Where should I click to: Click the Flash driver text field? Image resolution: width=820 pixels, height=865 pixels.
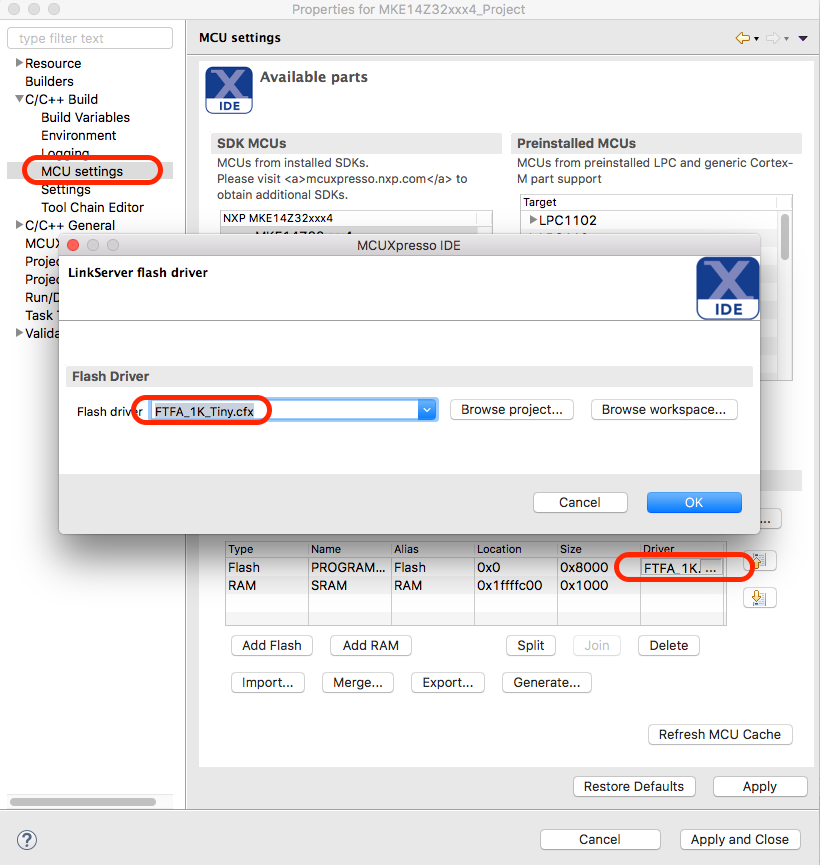(x=284, y=410)
